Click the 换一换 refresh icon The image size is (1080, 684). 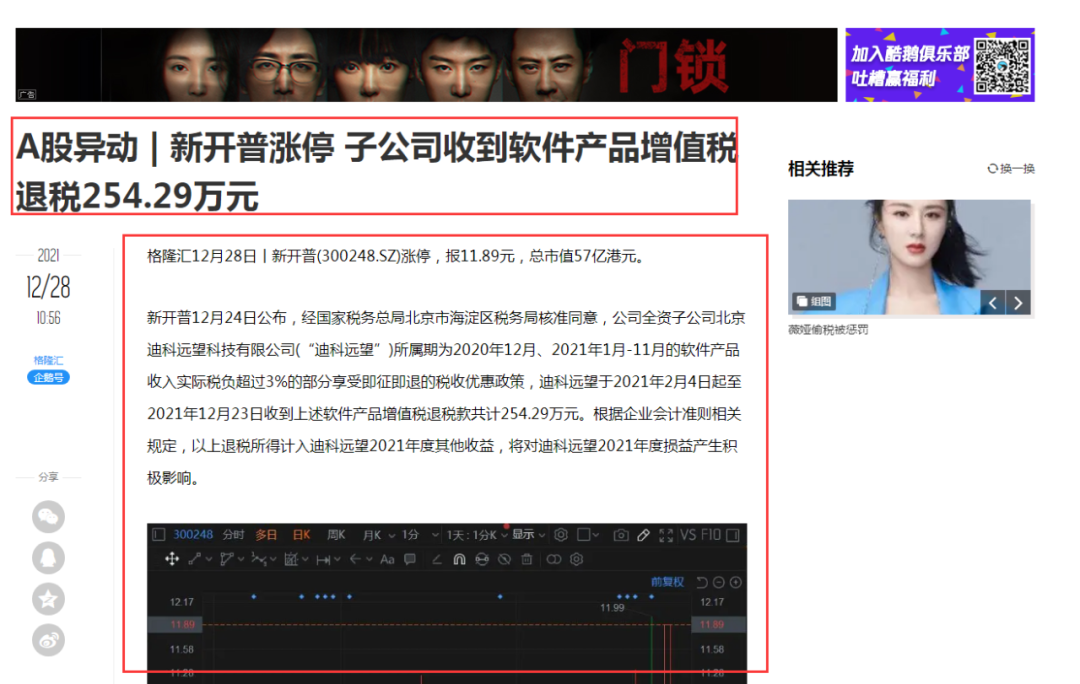coord(993,169)
